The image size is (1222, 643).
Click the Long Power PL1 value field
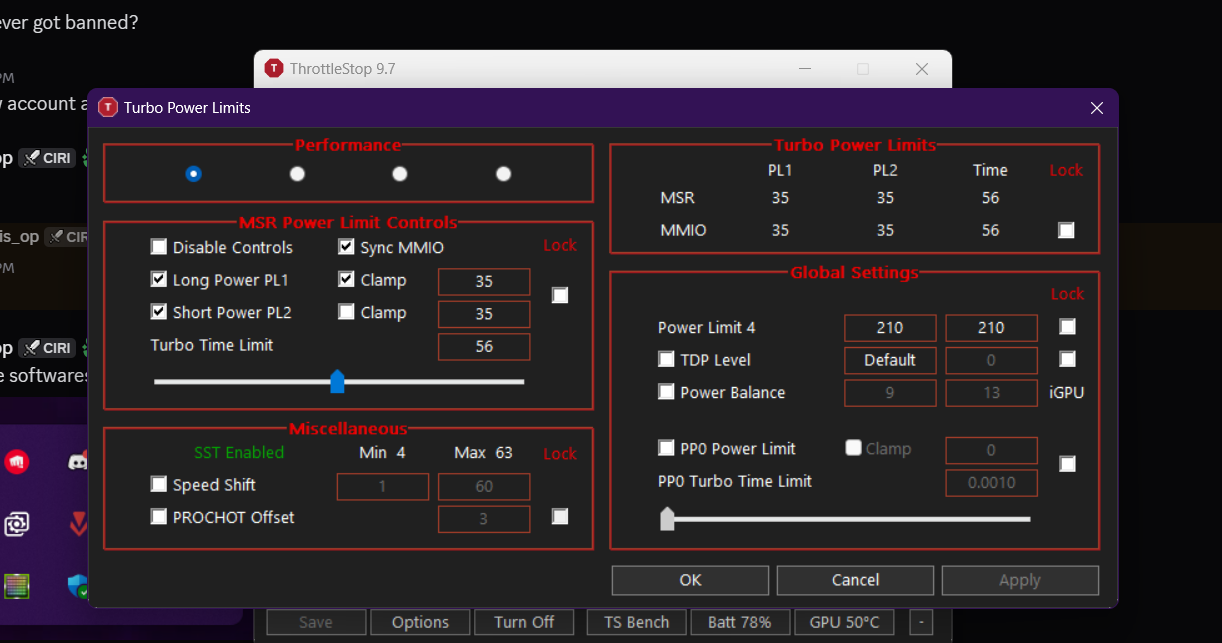coord(484,282)
